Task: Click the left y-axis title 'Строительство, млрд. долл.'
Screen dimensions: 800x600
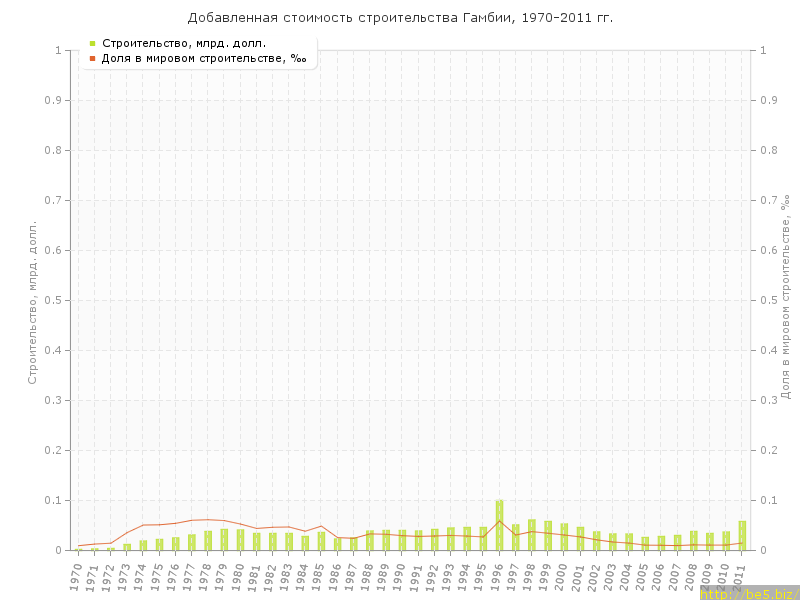Action: coord(32,302)
